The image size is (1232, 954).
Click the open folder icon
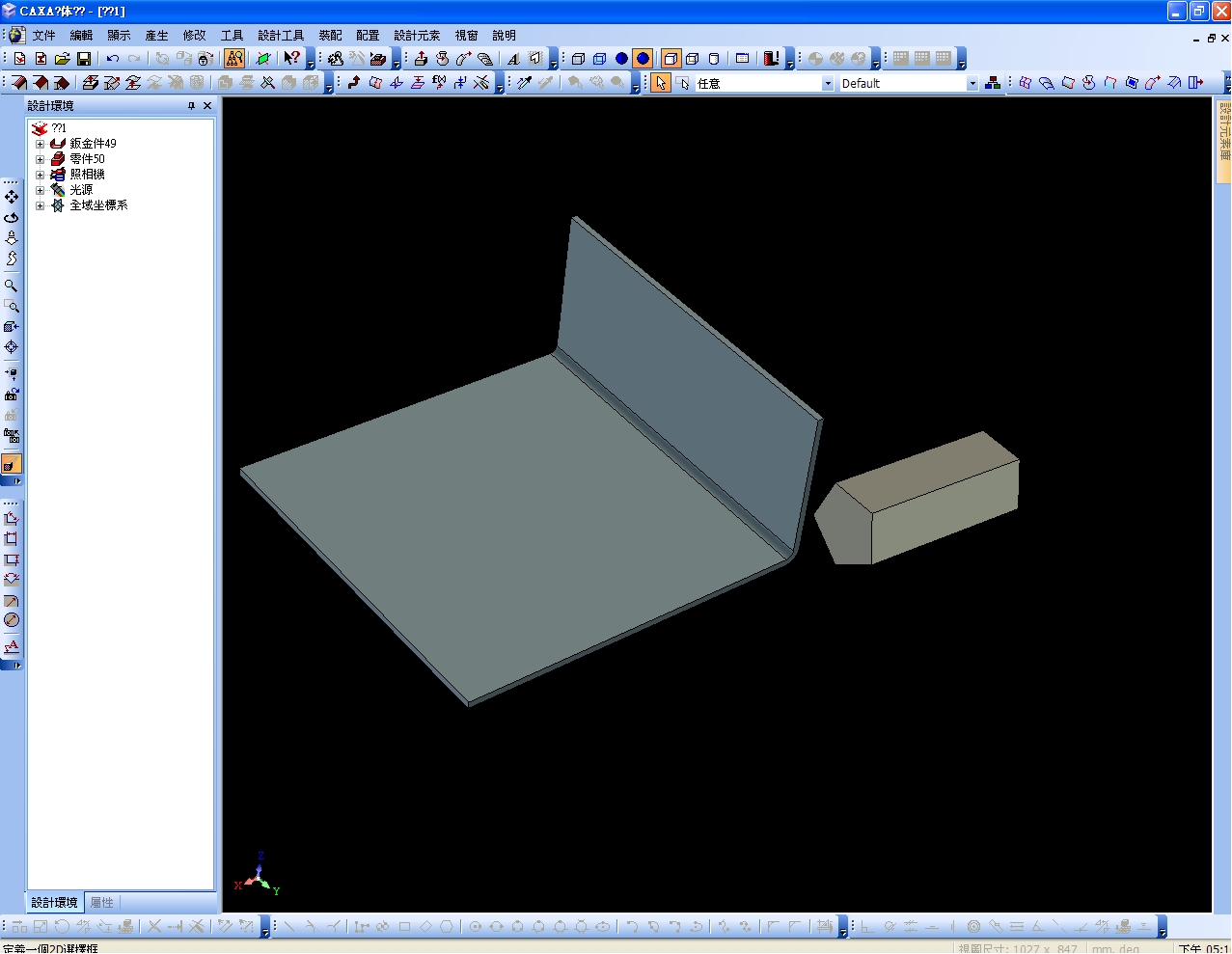[63, 59]
